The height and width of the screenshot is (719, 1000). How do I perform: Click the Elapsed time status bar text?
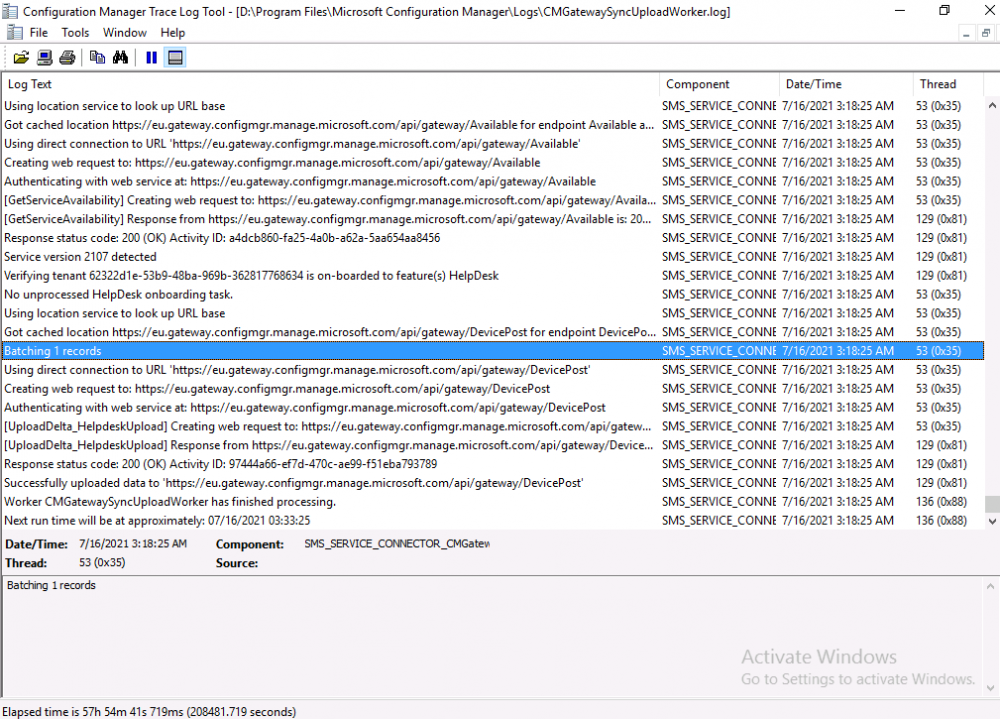(149, 711)
